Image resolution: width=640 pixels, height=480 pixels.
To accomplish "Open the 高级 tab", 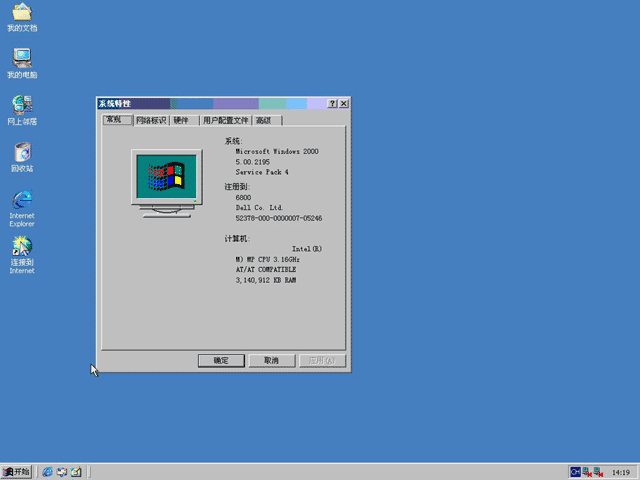I will (x=267, y=120).
